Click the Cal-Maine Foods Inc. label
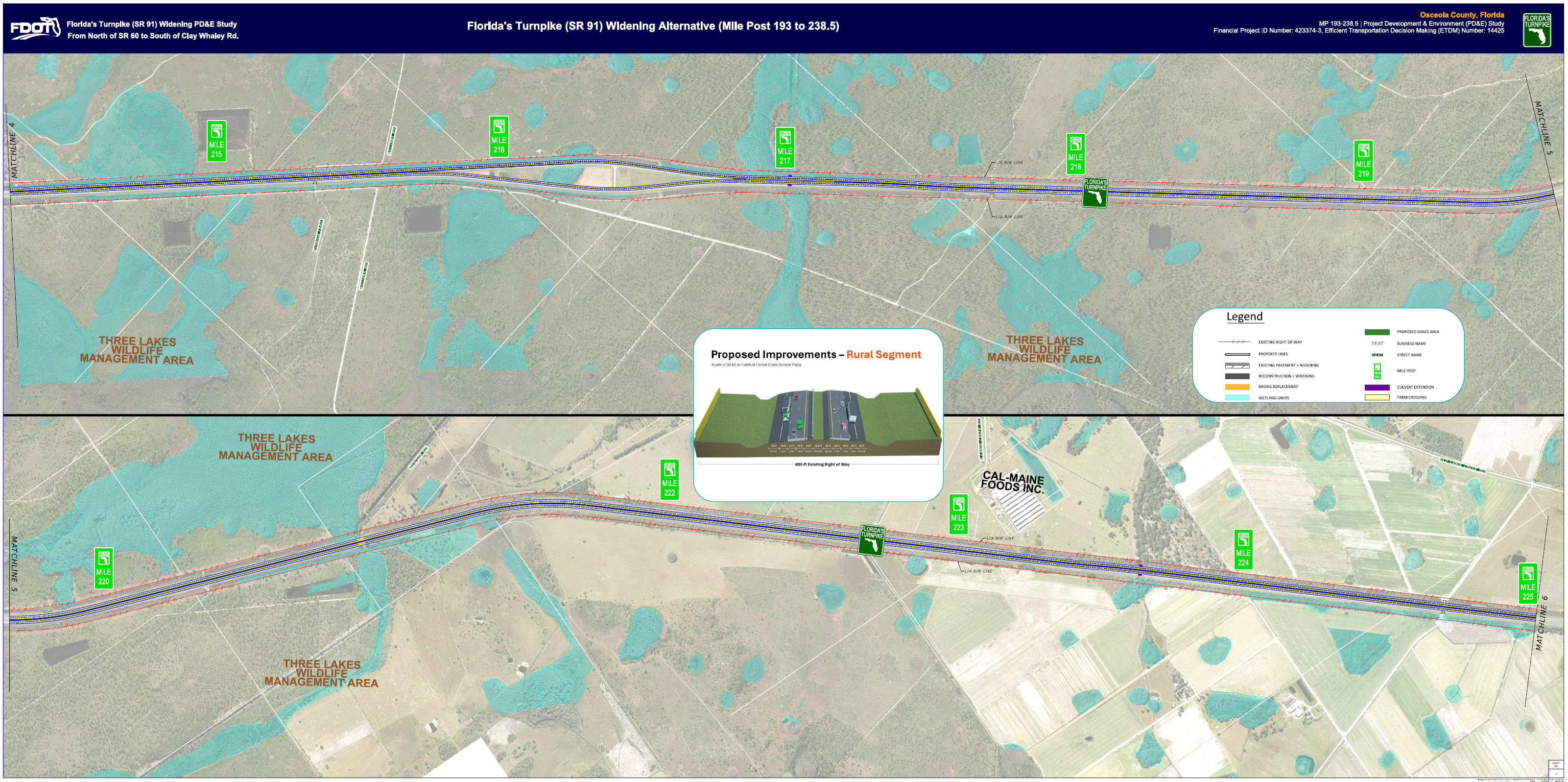The image size is (1568, 782). pos(1013,482)
